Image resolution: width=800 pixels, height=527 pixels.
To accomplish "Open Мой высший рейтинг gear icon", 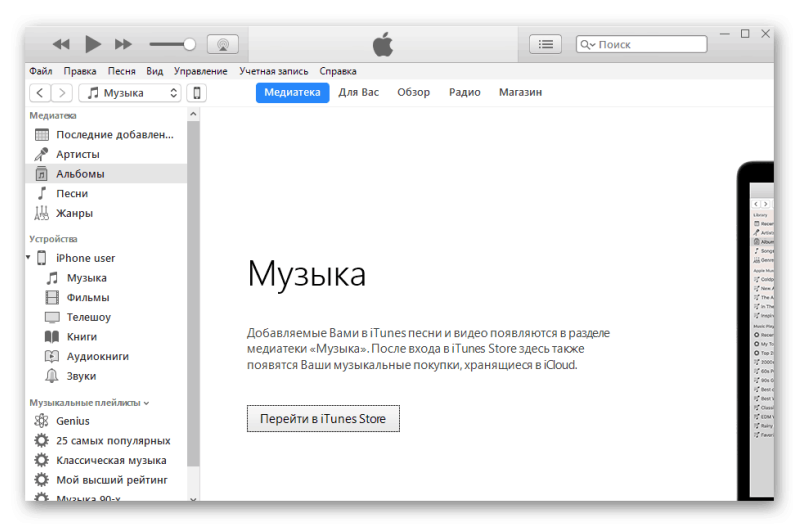I will [x=41, y=480].
